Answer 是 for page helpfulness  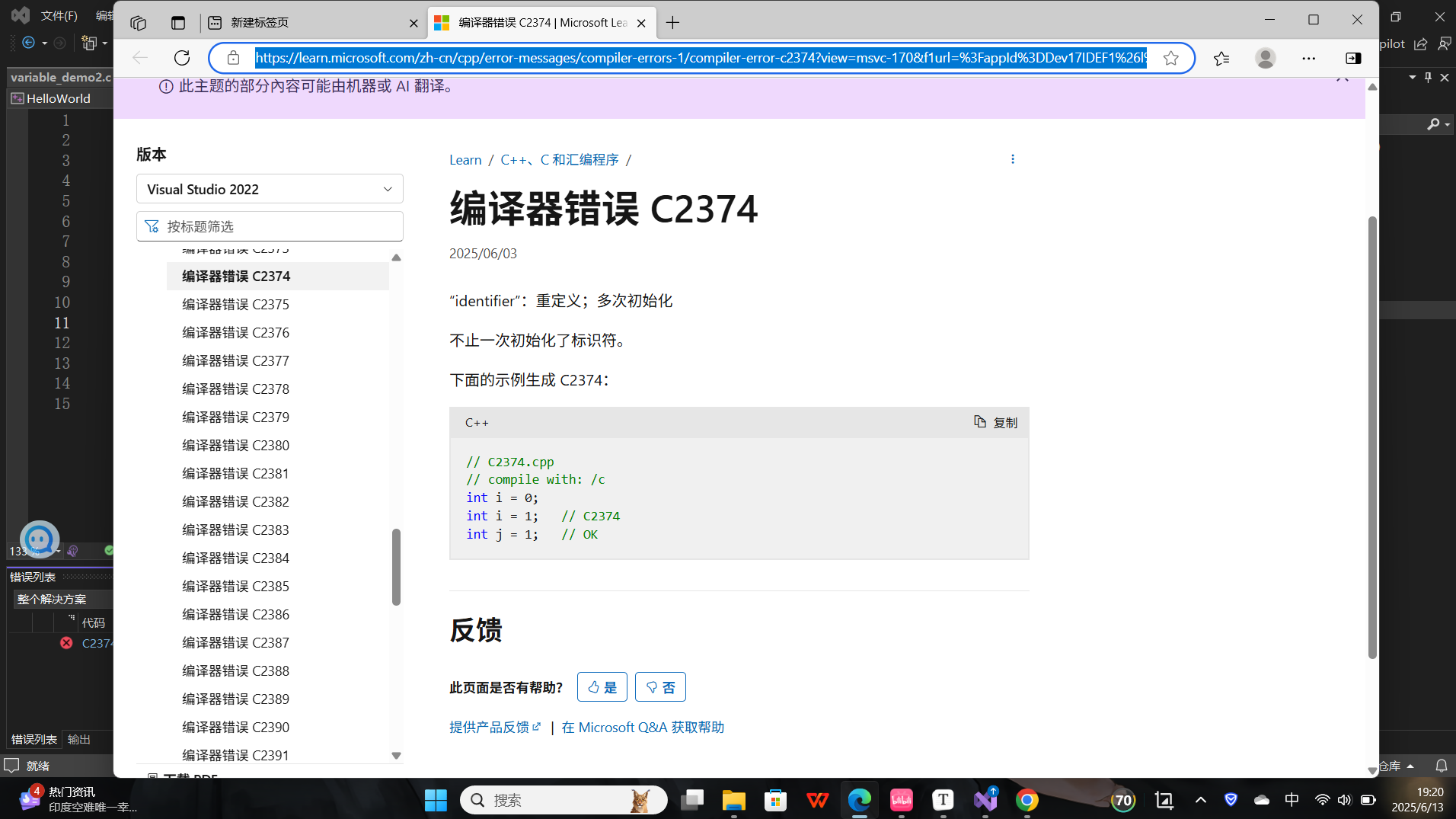602,687
